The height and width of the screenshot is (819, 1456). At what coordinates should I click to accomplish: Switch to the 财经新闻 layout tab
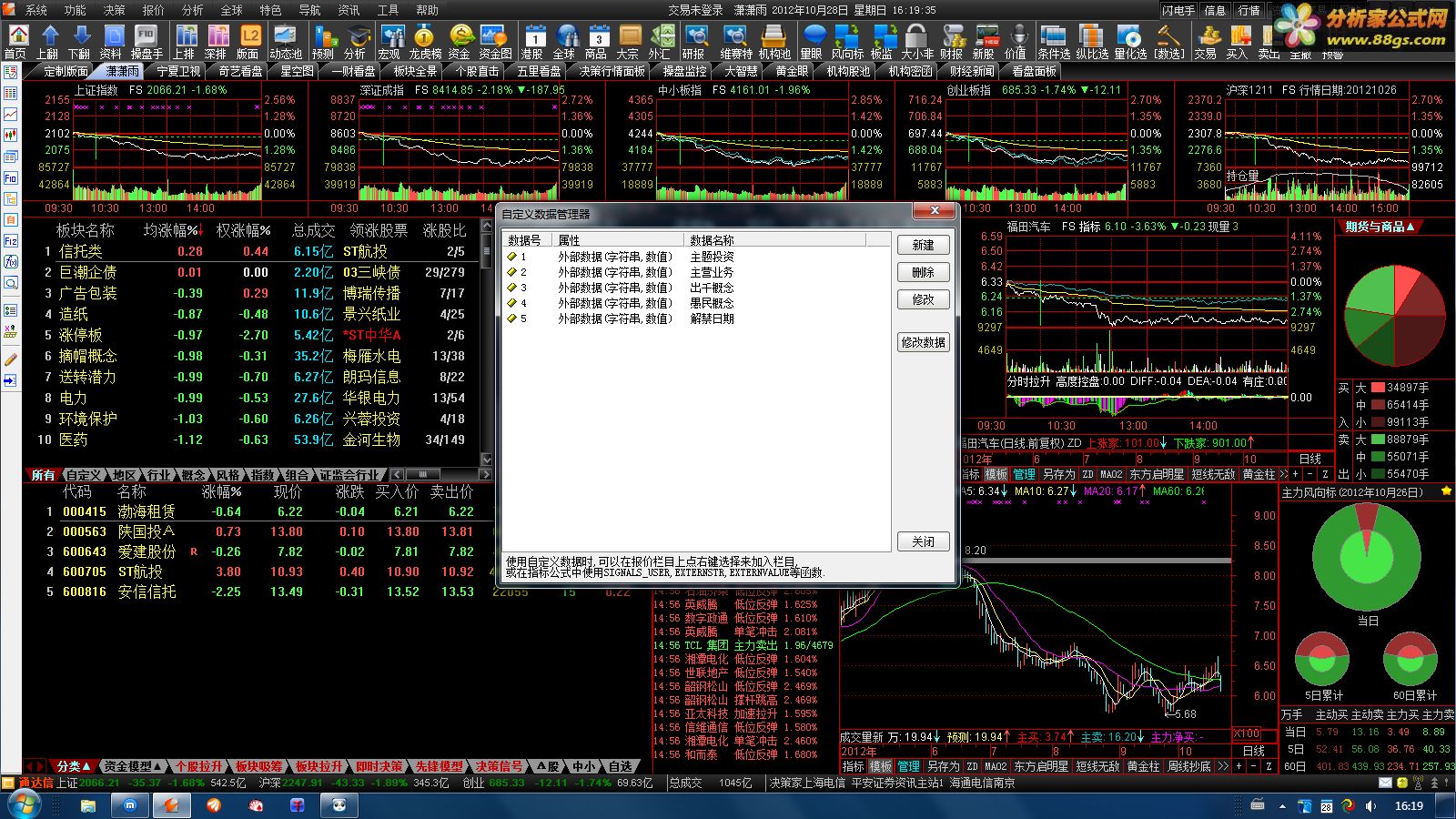point(972,70)
